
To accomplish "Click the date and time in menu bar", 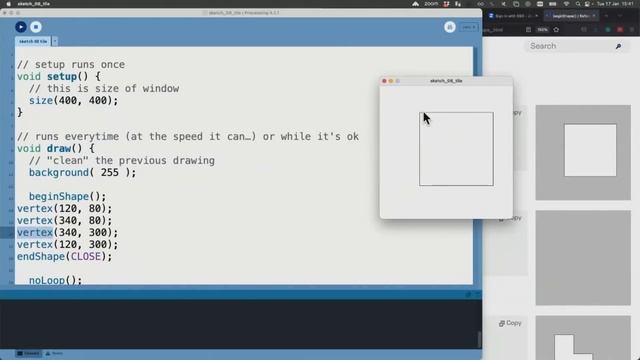I will click(615, 4).
